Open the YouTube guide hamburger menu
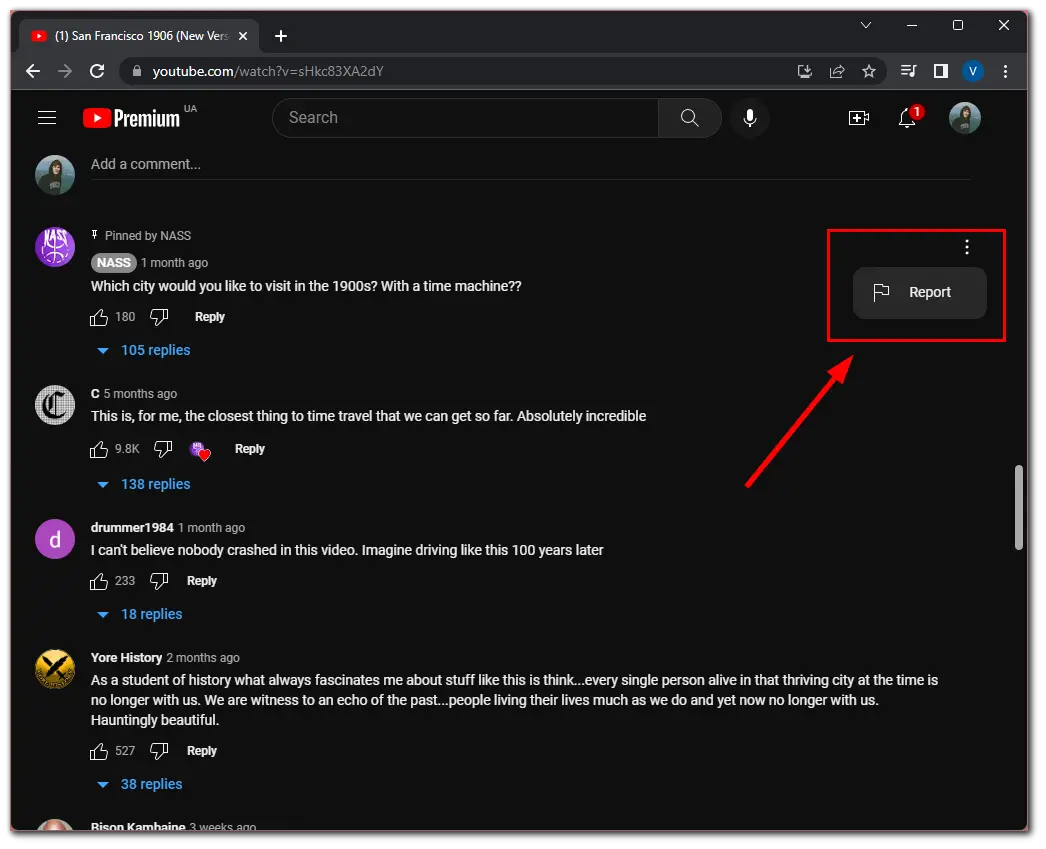The height and width of the screenshot is (849, 1046). [47, 118]
